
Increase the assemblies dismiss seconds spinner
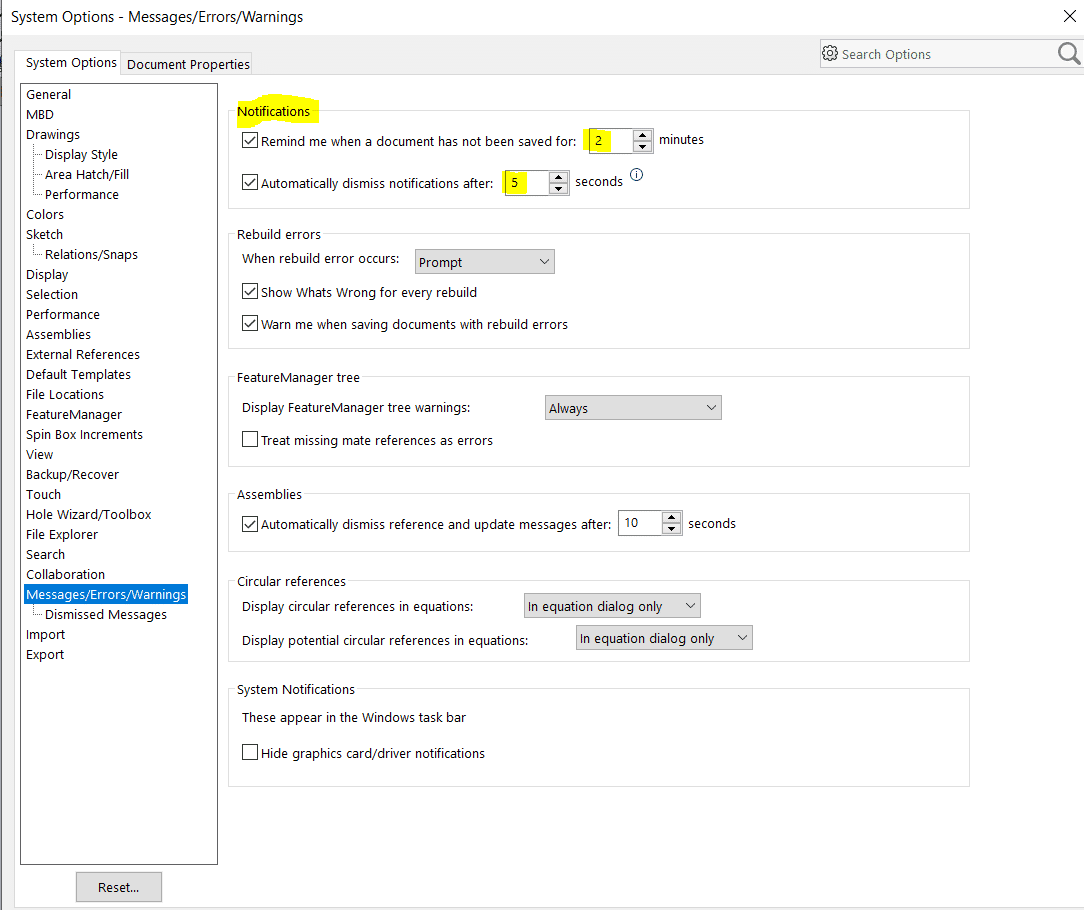pos(672,518)
